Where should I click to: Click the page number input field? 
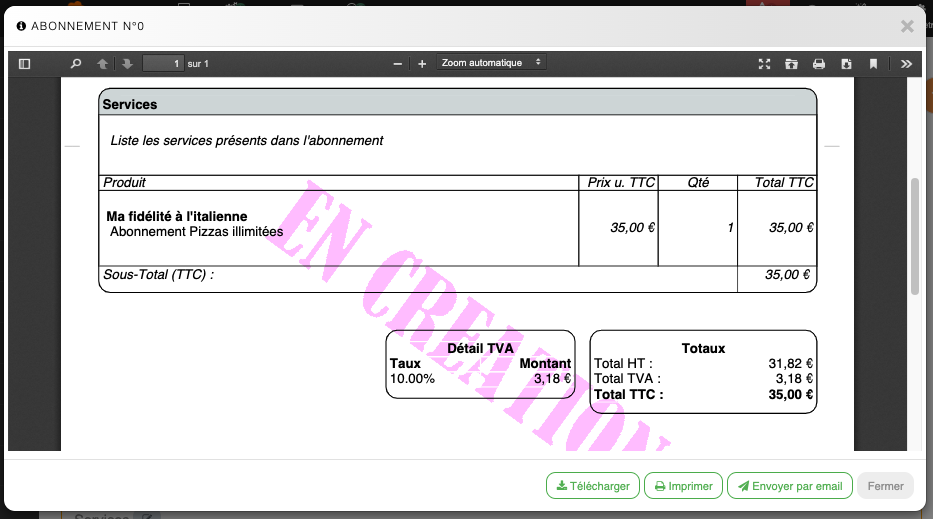[x=163, y=64]
